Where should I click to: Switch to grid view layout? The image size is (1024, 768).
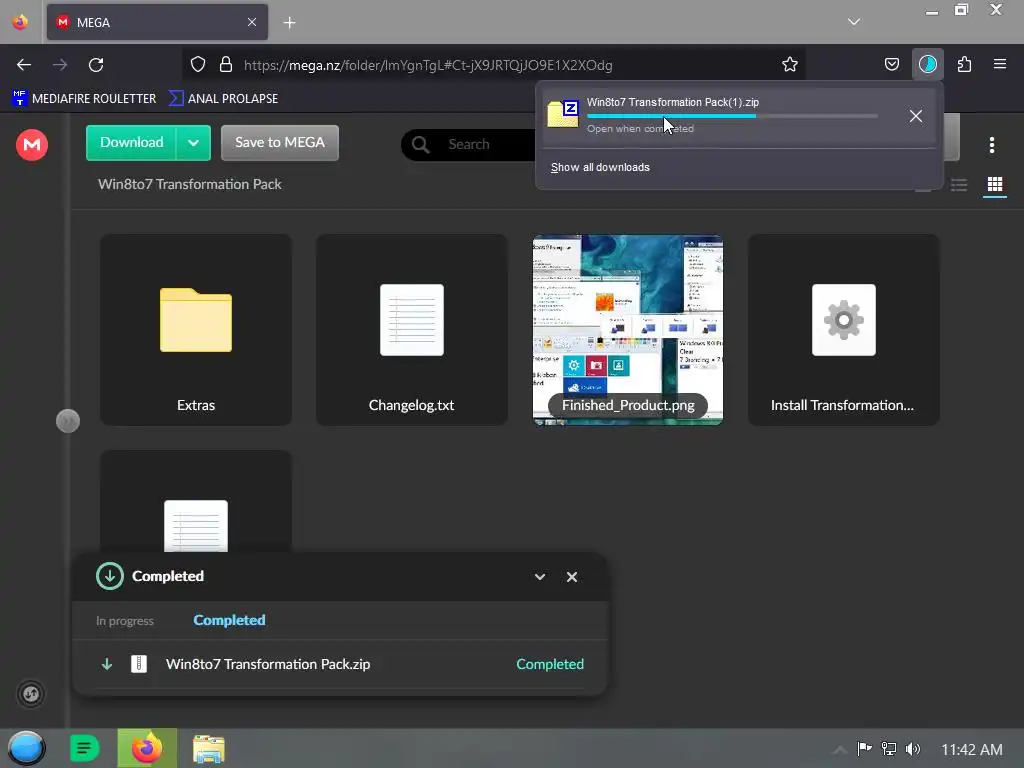(995, 185)
